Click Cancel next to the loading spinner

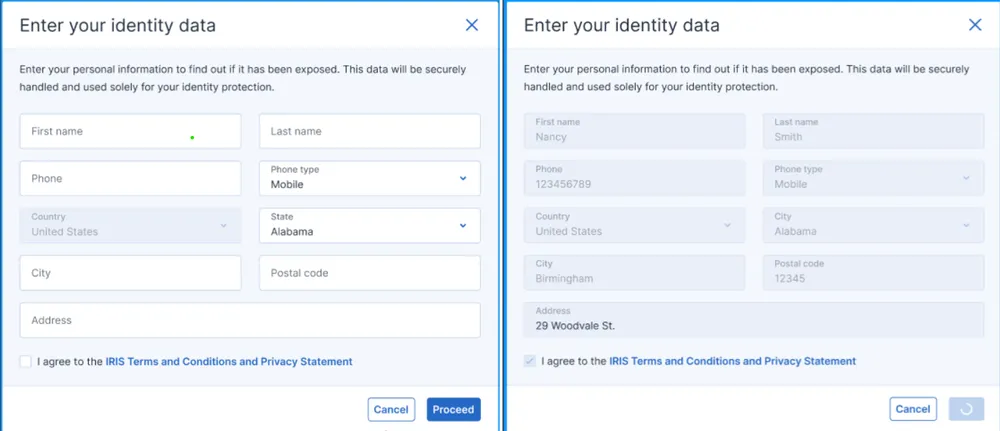pyautogui.click(x=912, y=409)
